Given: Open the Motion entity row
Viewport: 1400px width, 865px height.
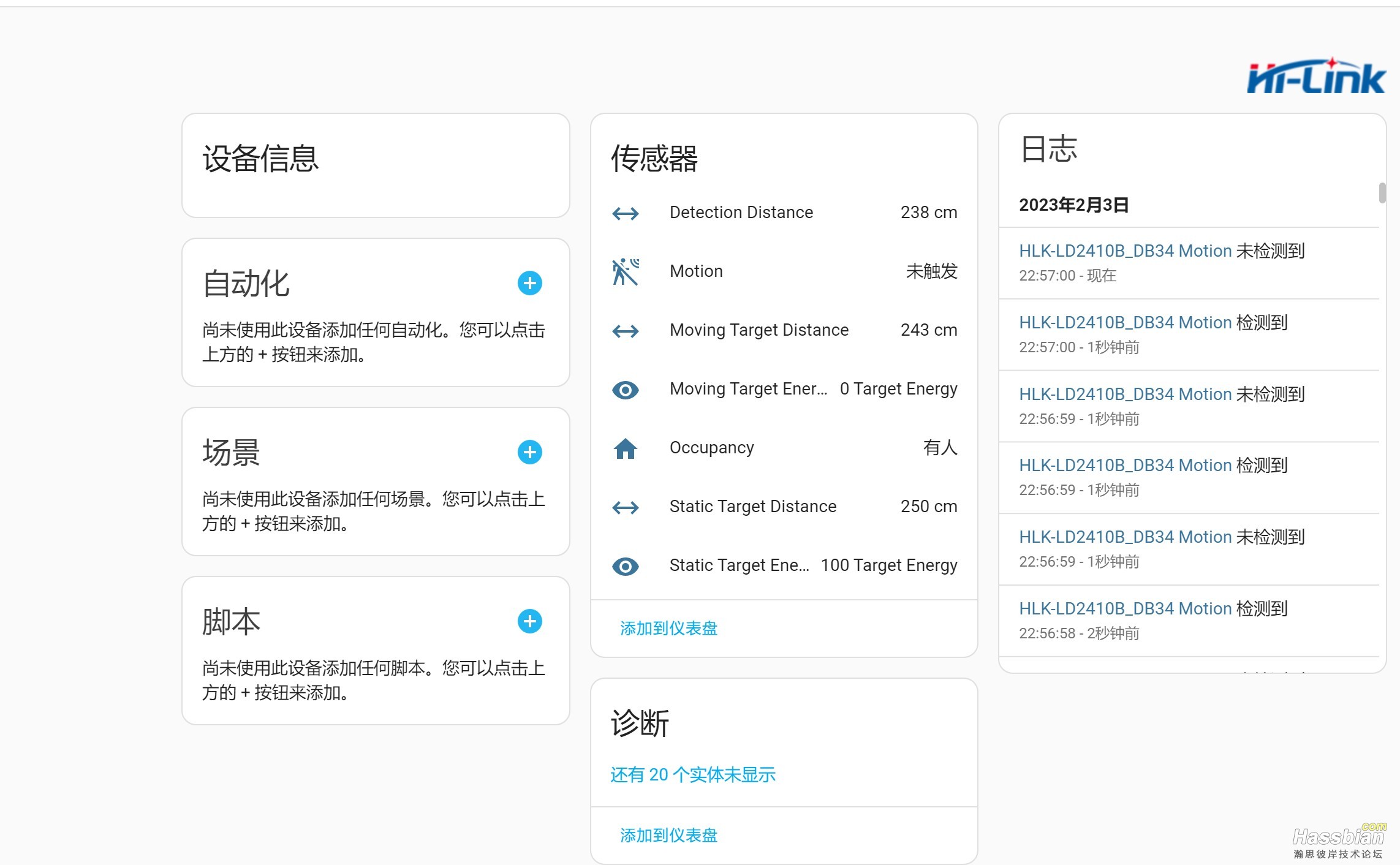Looking at the screenshot, I should tap(784, 271).
